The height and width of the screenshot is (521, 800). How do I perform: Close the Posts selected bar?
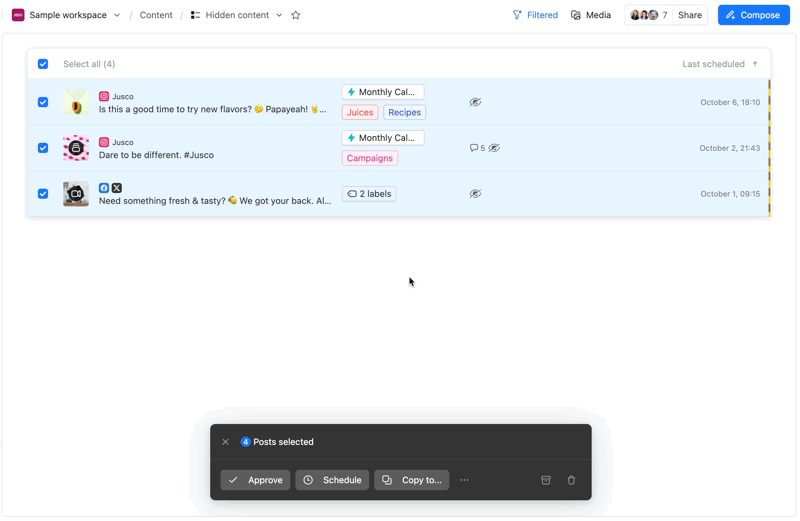(x=226, y=442)
